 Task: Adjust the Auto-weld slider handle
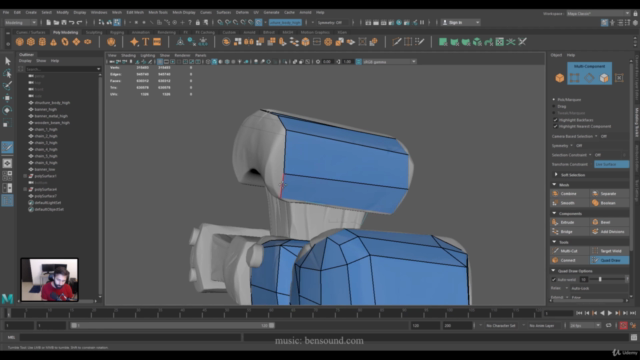click(600, 279)
